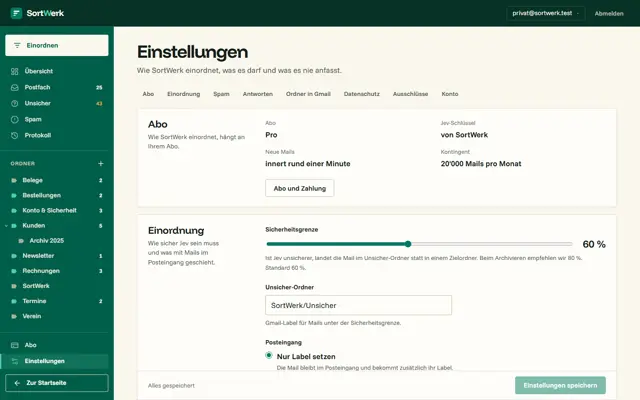Switch to the Antworten settings tab
The image size is (640, 400).
pos(258,94)
